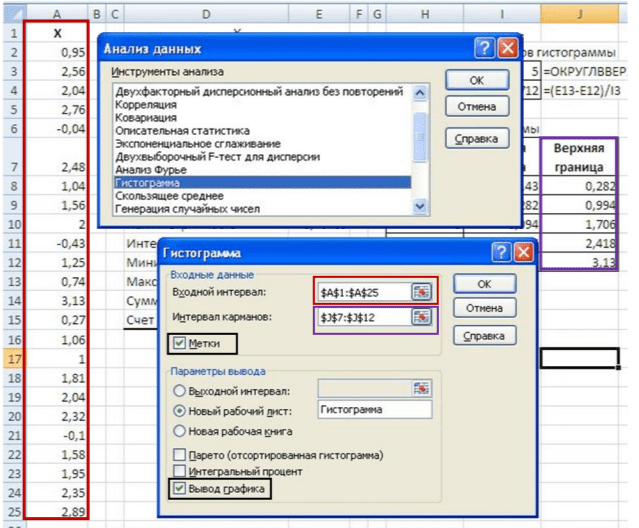Screen dimensions: 639x528
Task: Click help question icon in Гистограмма title
Action: click(501, 254)
